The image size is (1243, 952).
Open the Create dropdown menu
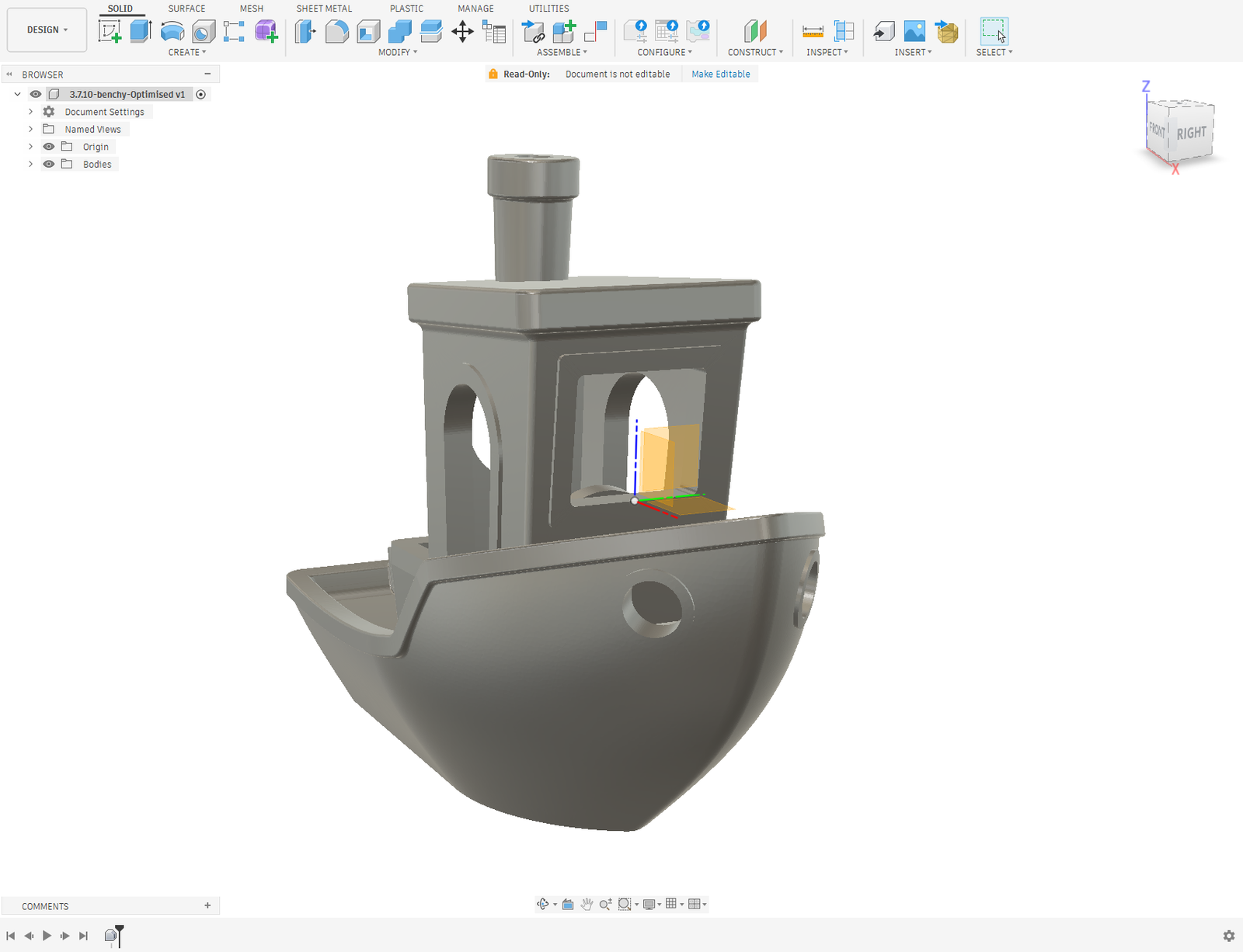coord(187,52)
